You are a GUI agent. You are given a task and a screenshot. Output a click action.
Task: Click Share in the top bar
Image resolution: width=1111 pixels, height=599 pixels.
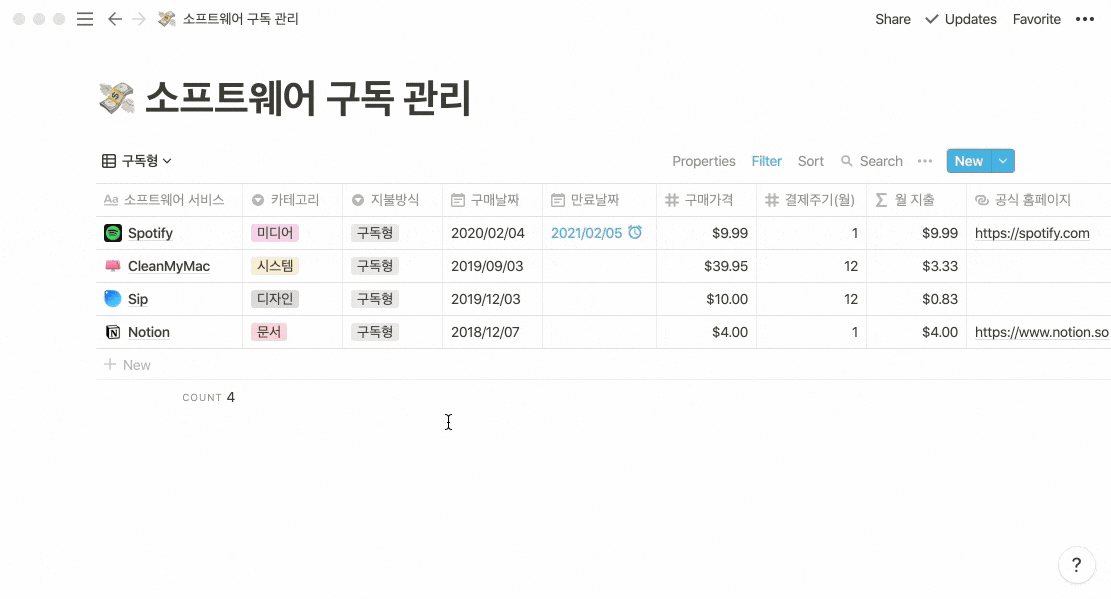[x=893, y=19]
